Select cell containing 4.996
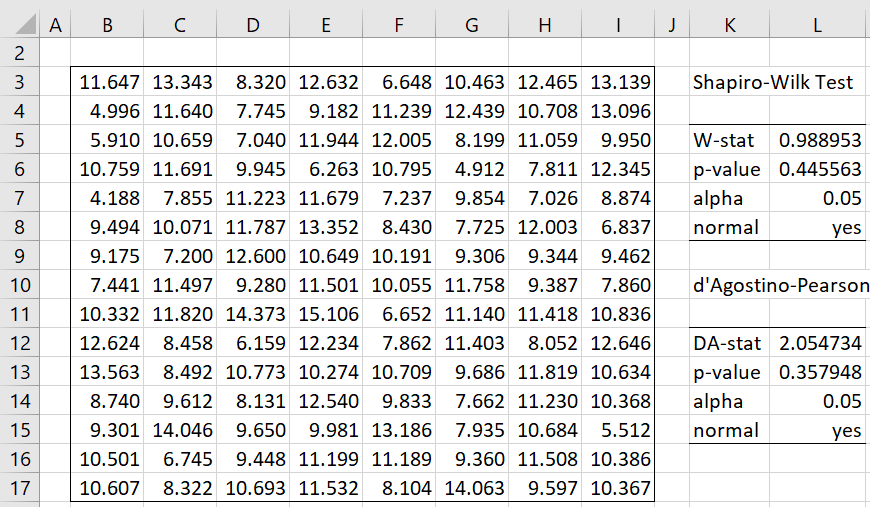Image resolution: width=870 pixels, height=507 pixels. coord(107,111)
